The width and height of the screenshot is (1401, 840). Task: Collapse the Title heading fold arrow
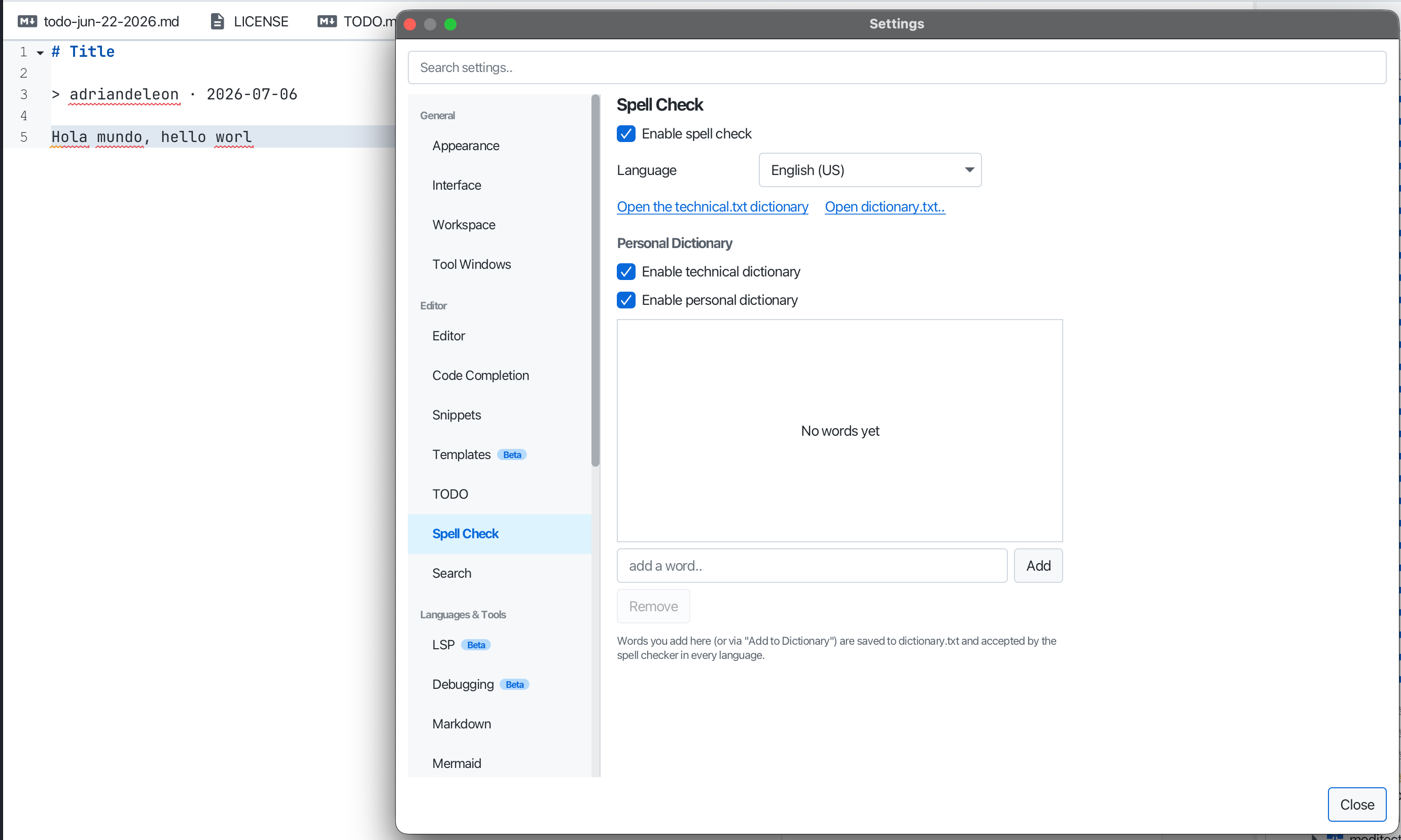(40, 53)
